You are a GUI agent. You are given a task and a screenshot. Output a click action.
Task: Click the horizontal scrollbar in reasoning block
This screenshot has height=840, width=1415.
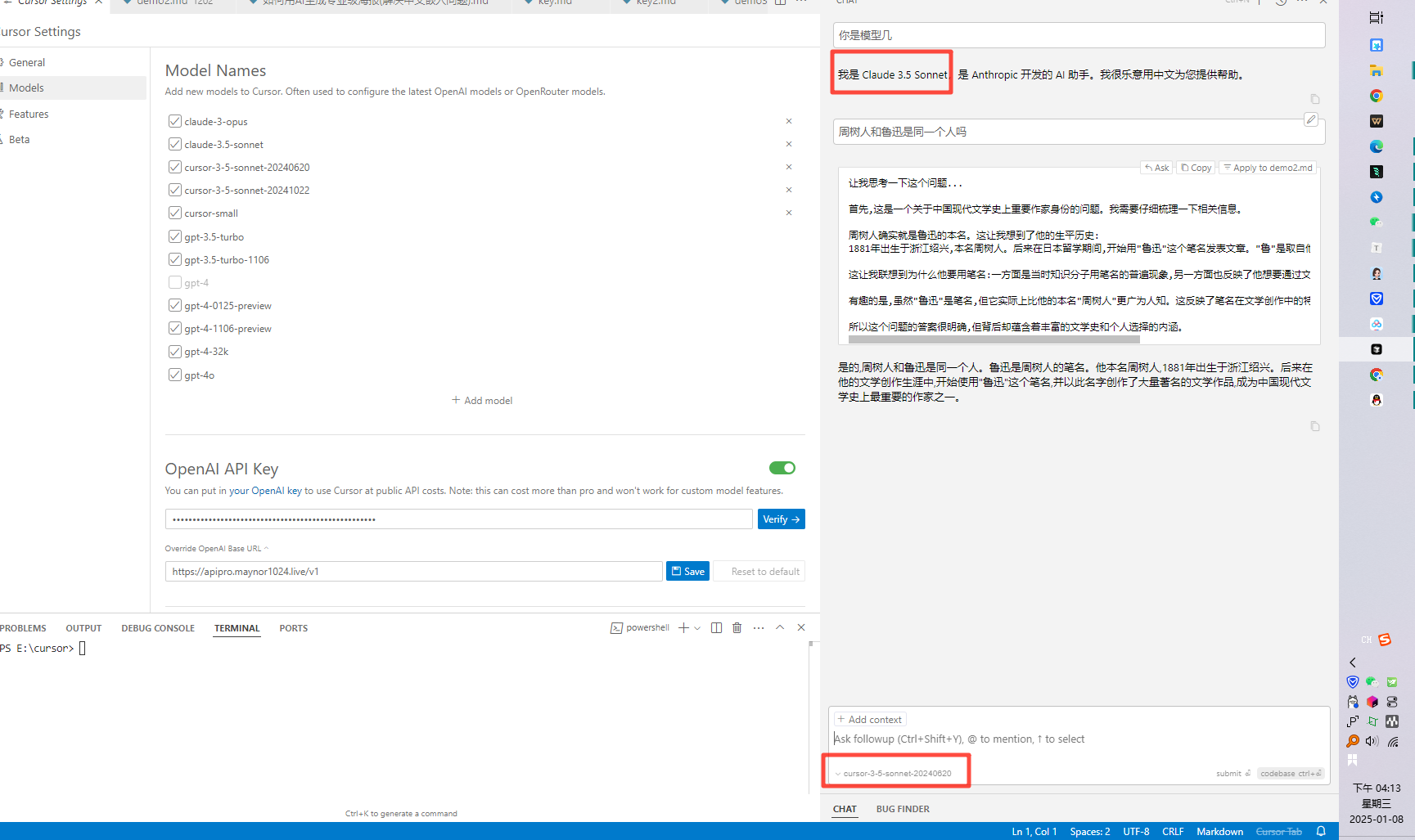994,339
